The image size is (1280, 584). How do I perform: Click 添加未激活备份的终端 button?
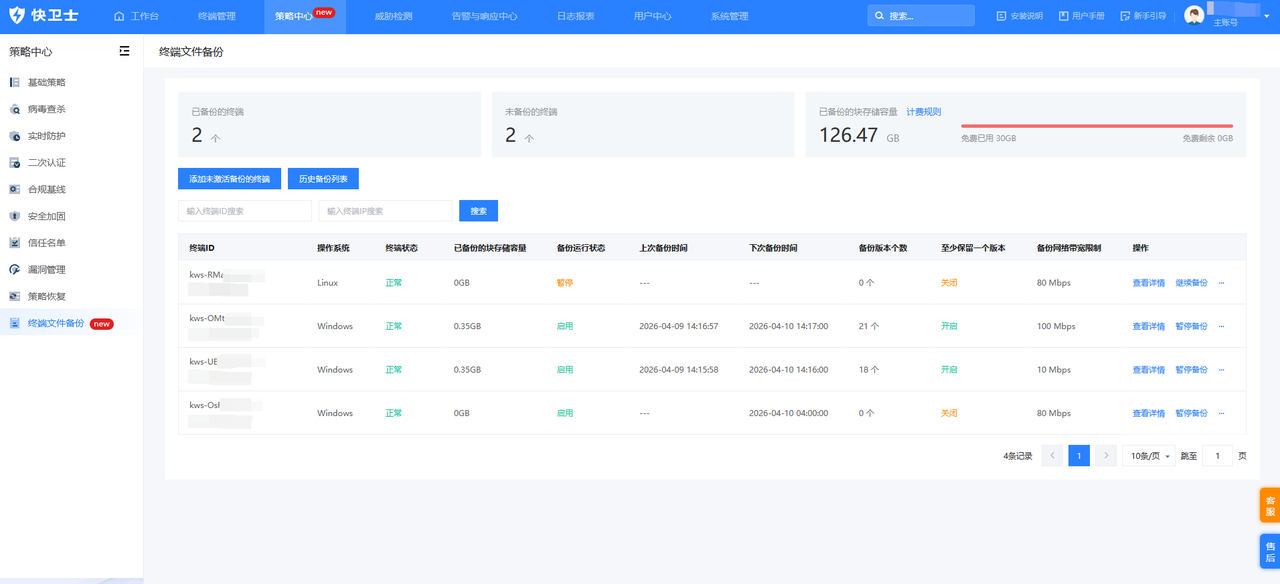229,179
